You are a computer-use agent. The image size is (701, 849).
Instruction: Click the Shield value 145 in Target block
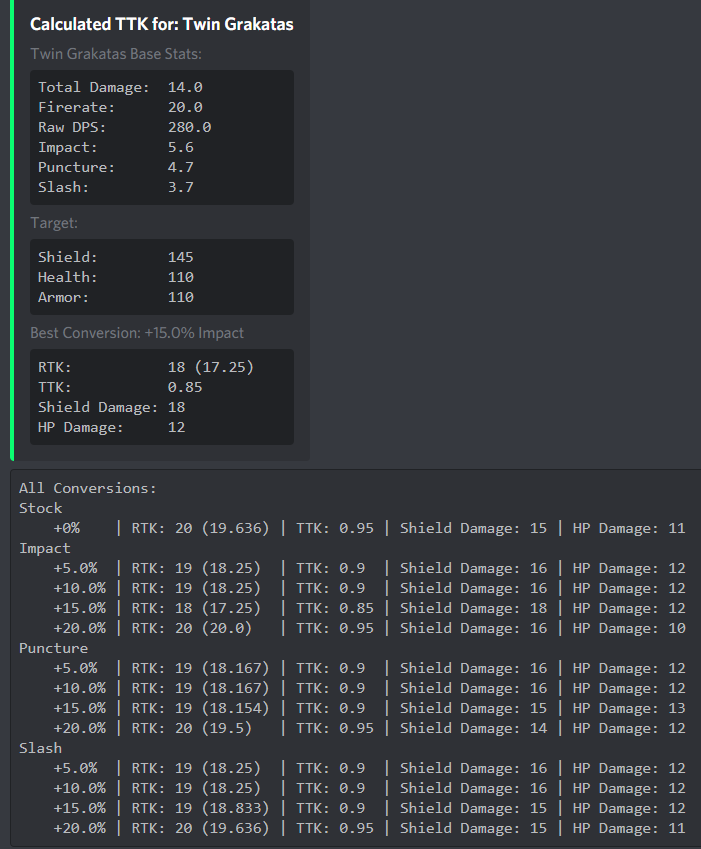181,257
